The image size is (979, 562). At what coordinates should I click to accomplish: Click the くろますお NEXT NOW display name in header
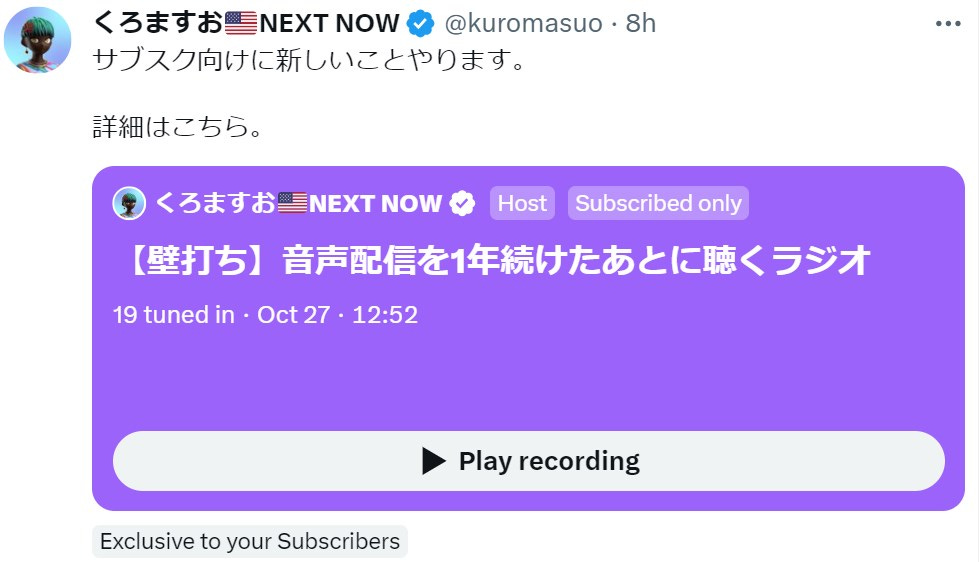point(246,23)
